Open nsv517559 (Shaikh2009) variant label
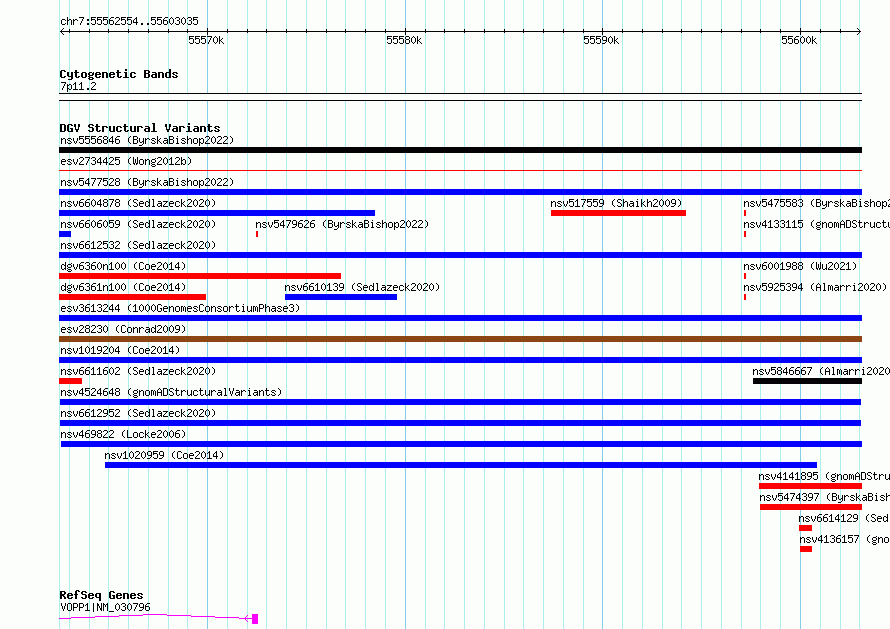The image size is (890, 629). click(x=616, y=203)
